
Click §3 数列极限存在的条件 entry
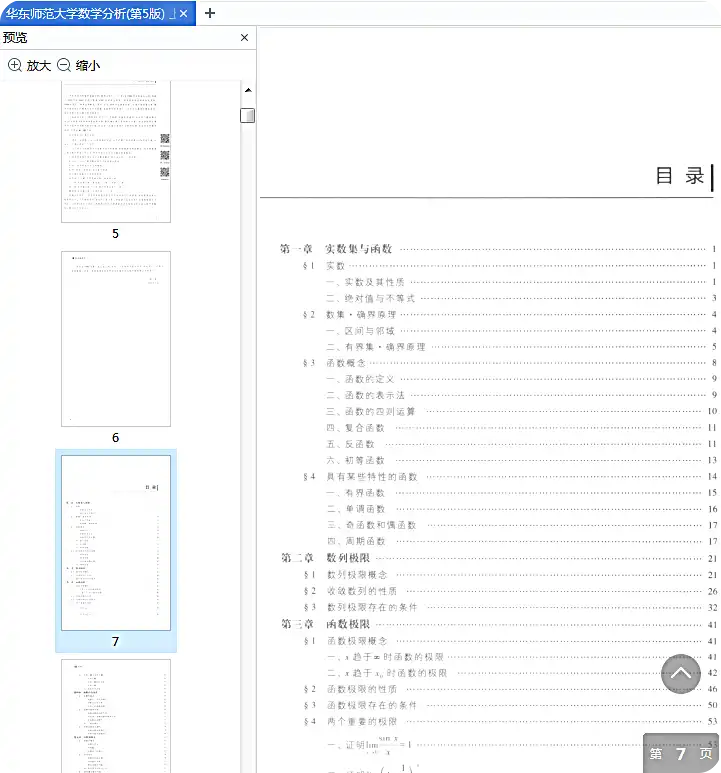[510, 607]
